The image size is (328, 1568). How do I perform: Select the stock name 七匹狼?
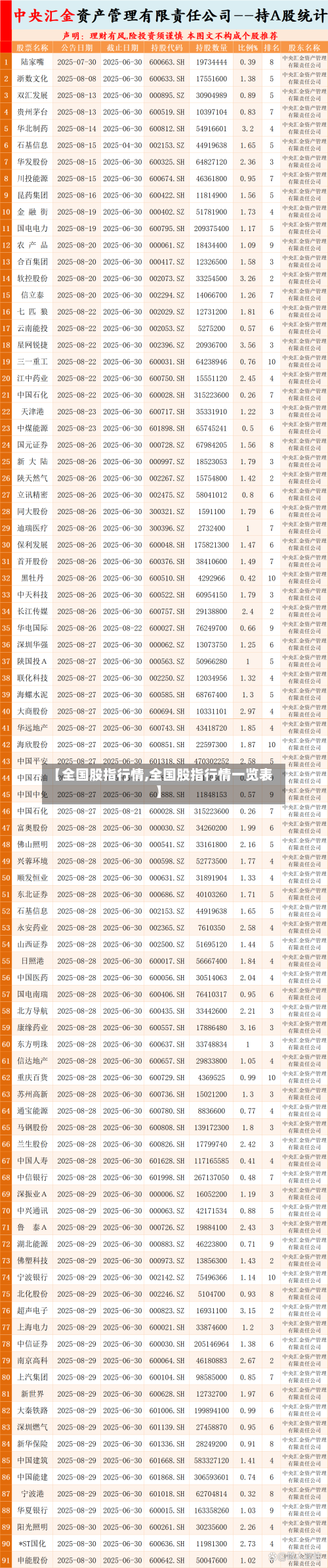pos(32,312)
